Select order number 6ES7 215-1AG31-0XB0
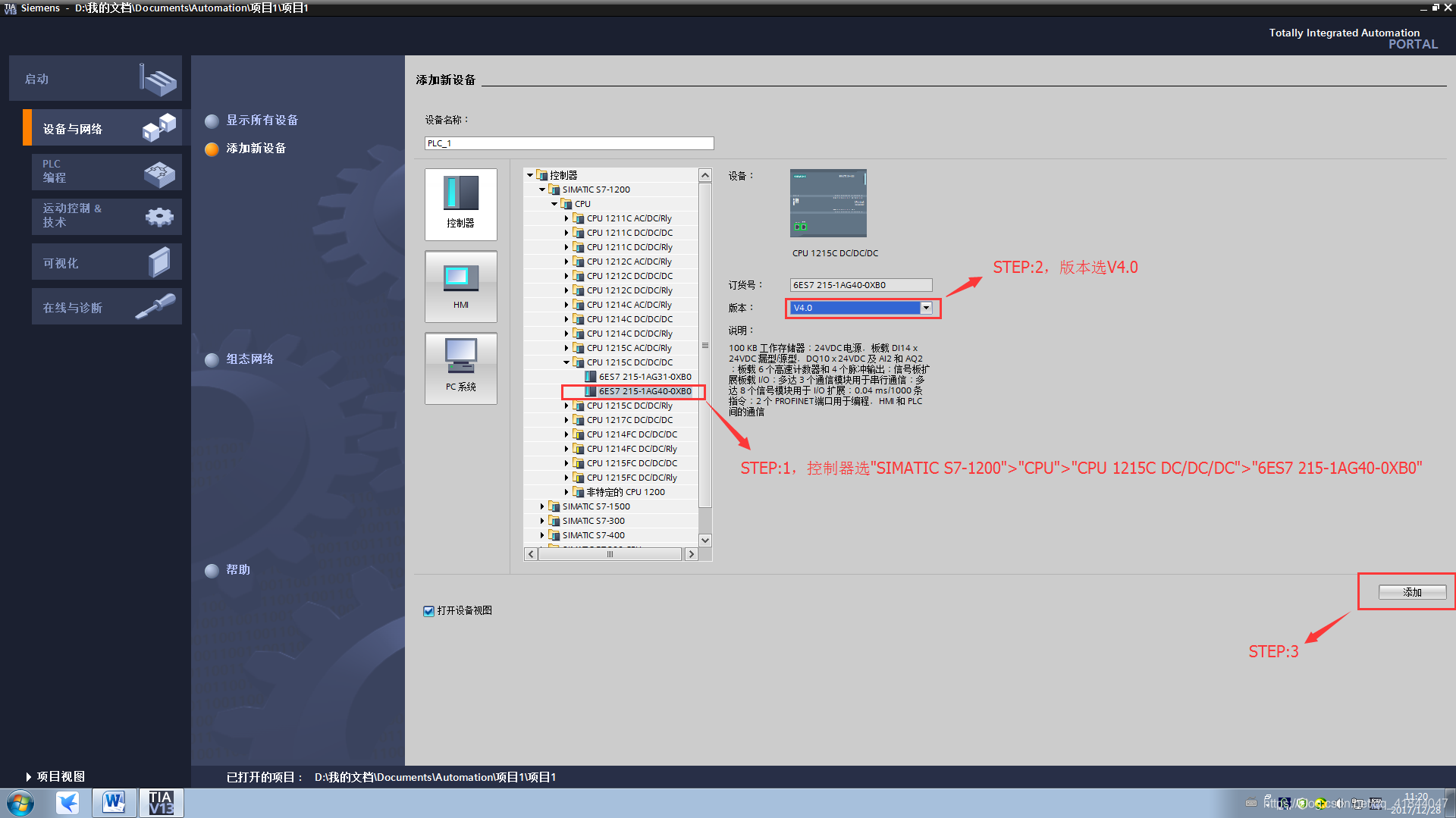 pos(645,377)
